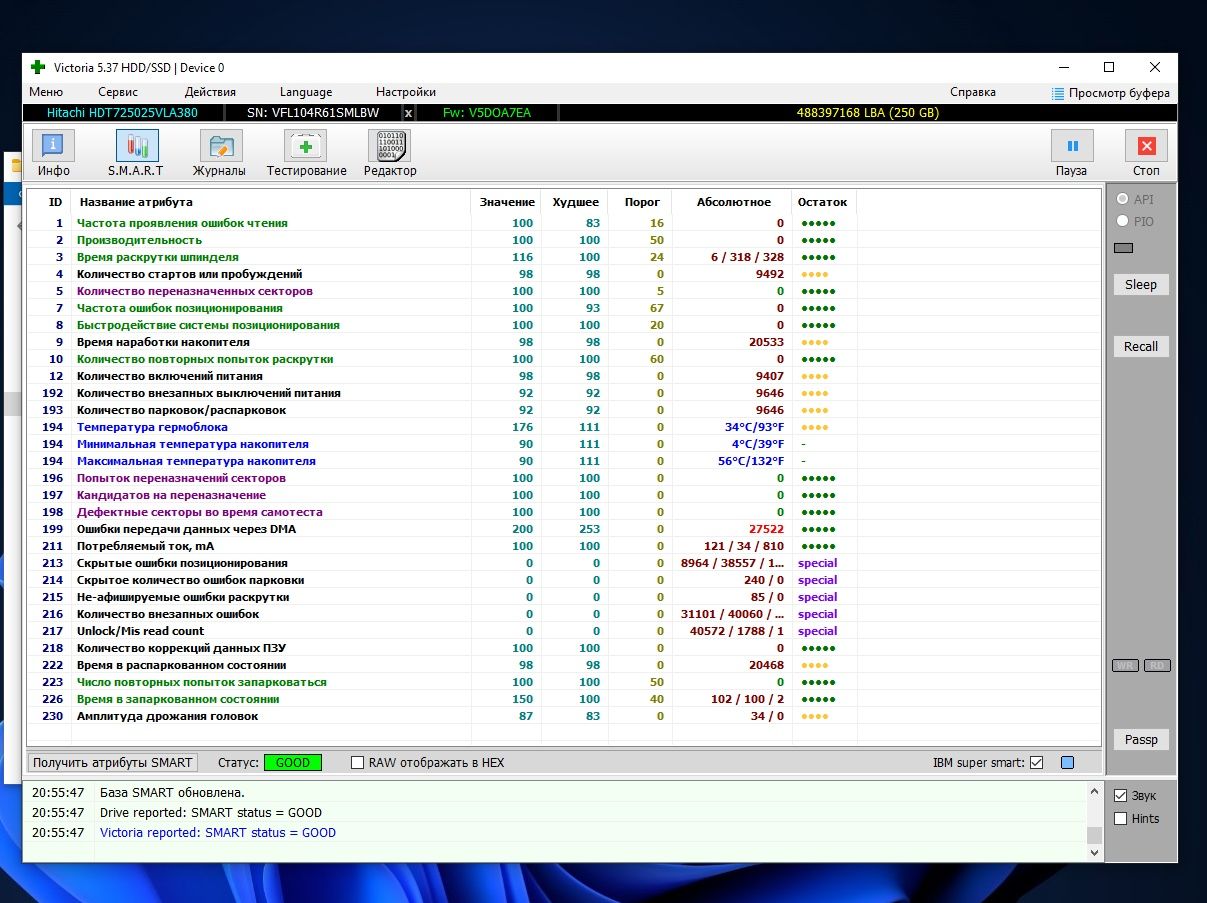Click the Порог column header
1207x903 pixels.
tap(642, 202)
